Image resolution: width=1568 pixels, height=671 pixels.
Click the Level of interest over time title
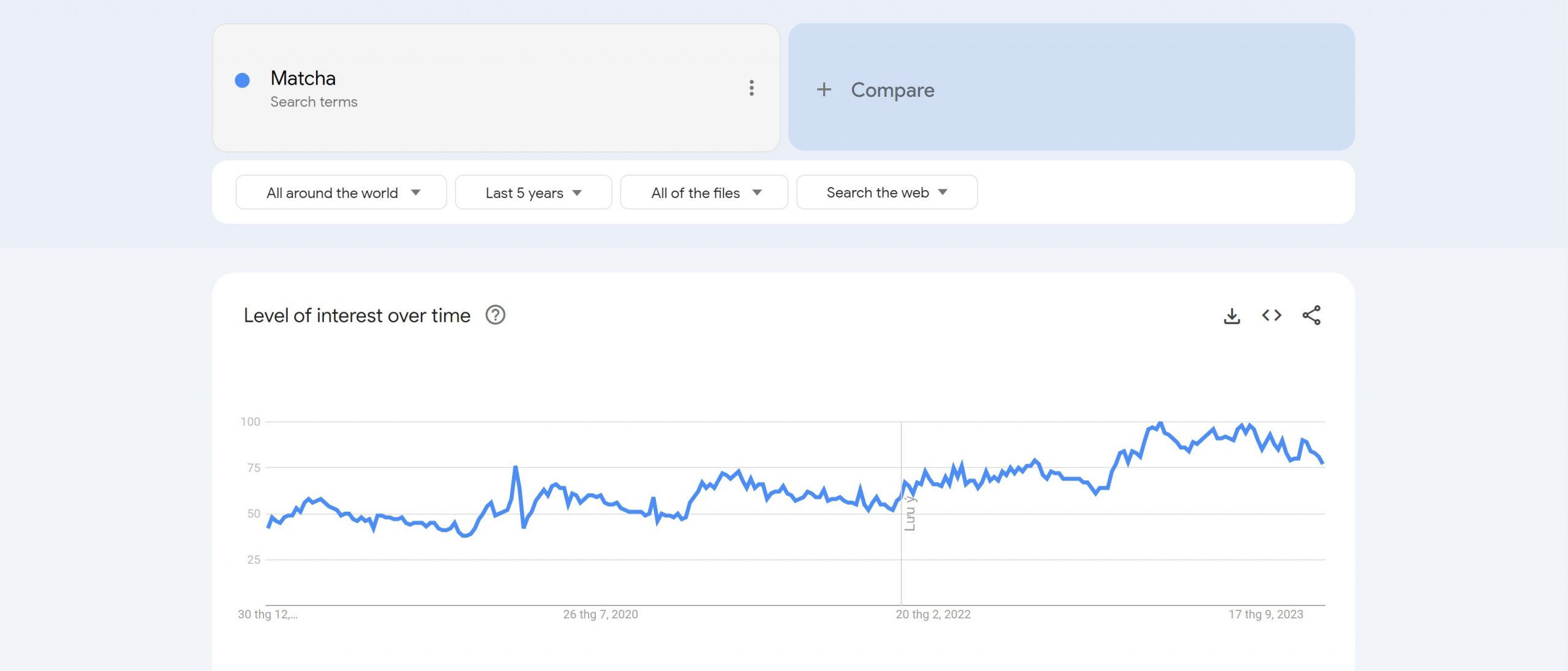[x=357, y=316]
